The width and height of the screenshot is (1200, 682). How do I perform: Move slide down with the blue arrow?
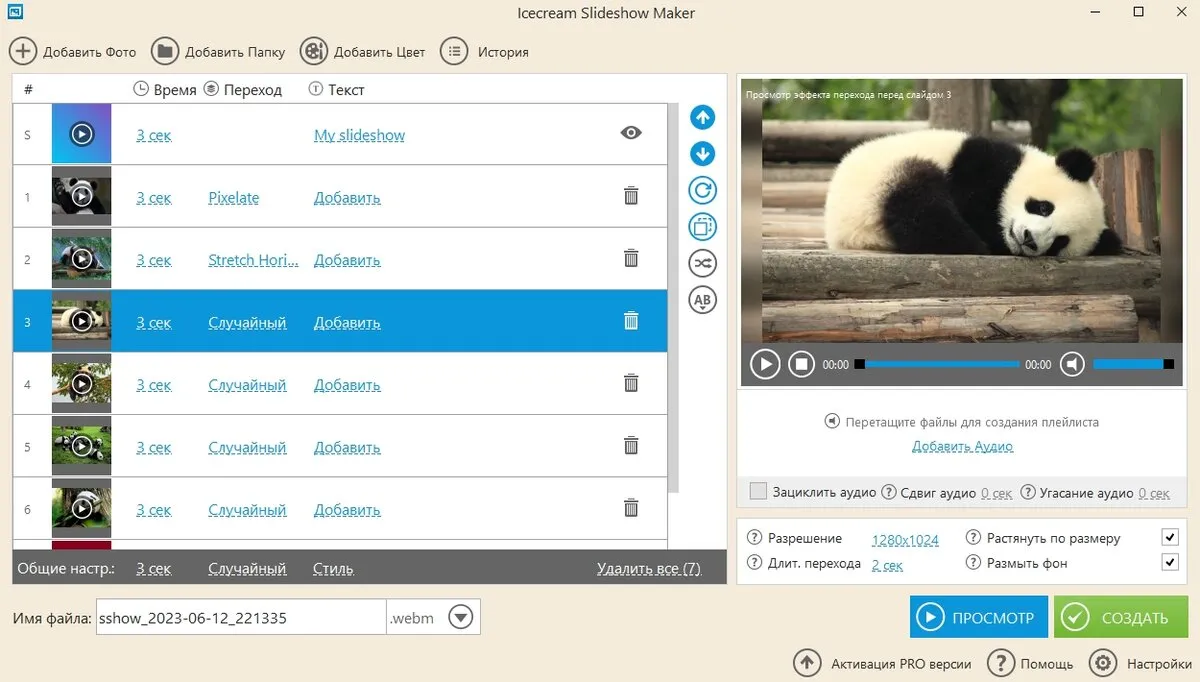[x=703, y=154]
